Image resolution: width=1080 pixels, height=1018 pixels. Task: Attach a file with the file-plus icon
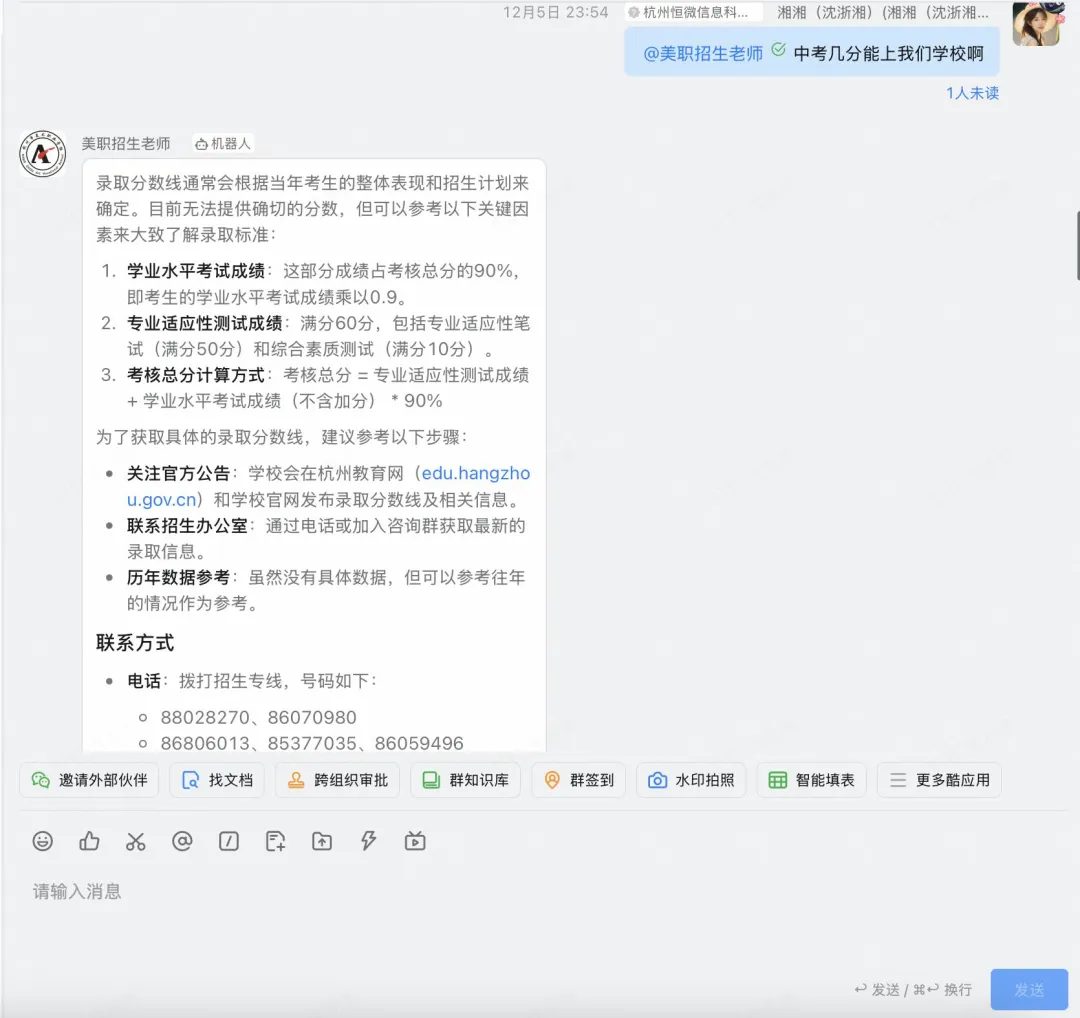(275, 841)
